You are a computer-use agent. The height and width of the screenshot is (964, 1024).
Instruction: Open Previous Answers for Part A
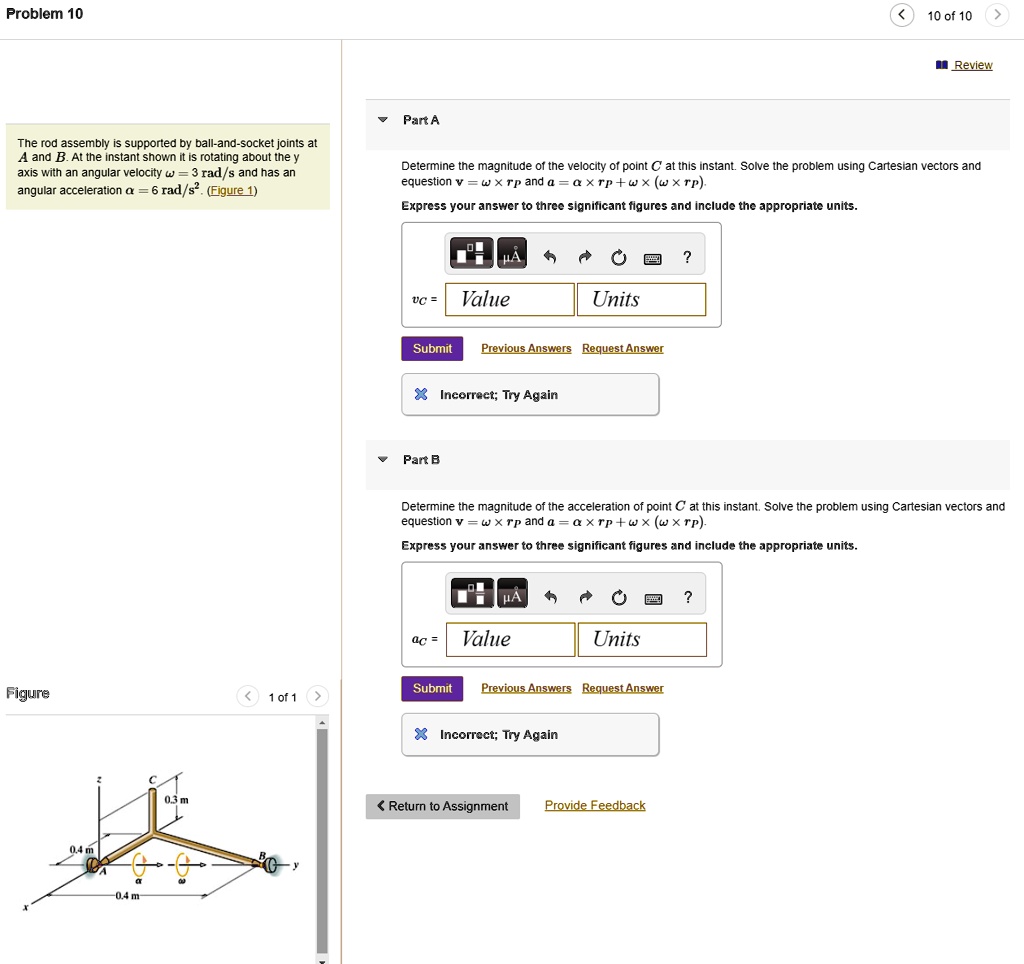526,348
